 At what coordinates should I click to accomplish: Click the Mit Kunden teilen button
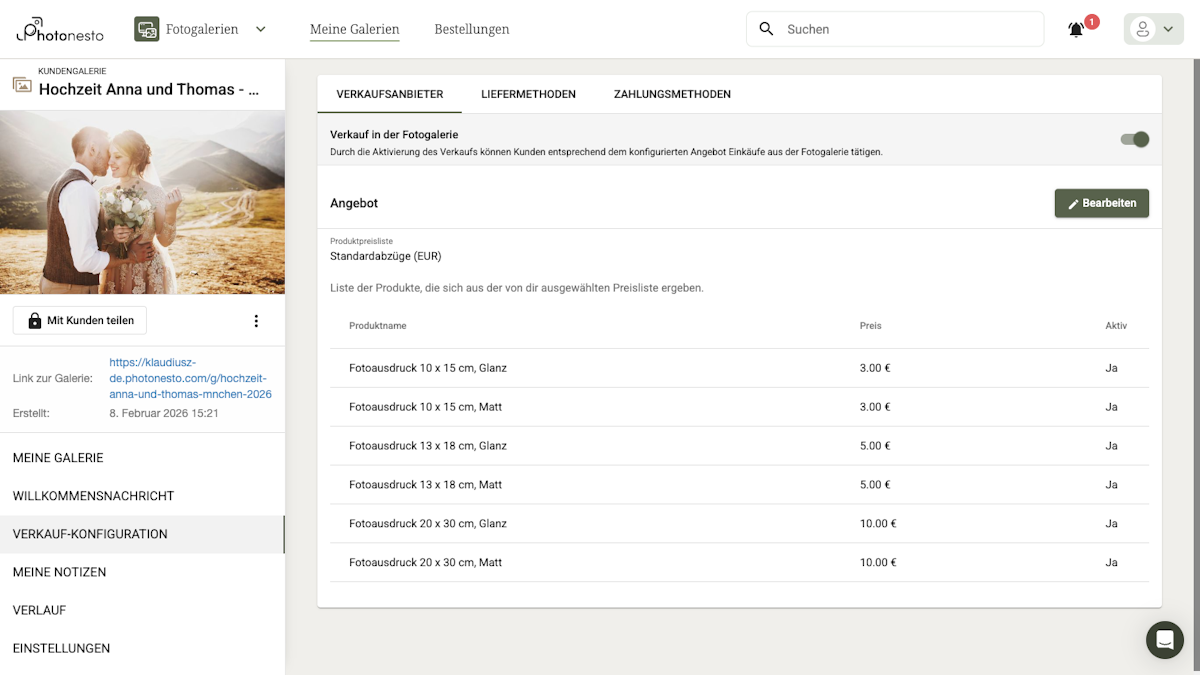(79, 320)
